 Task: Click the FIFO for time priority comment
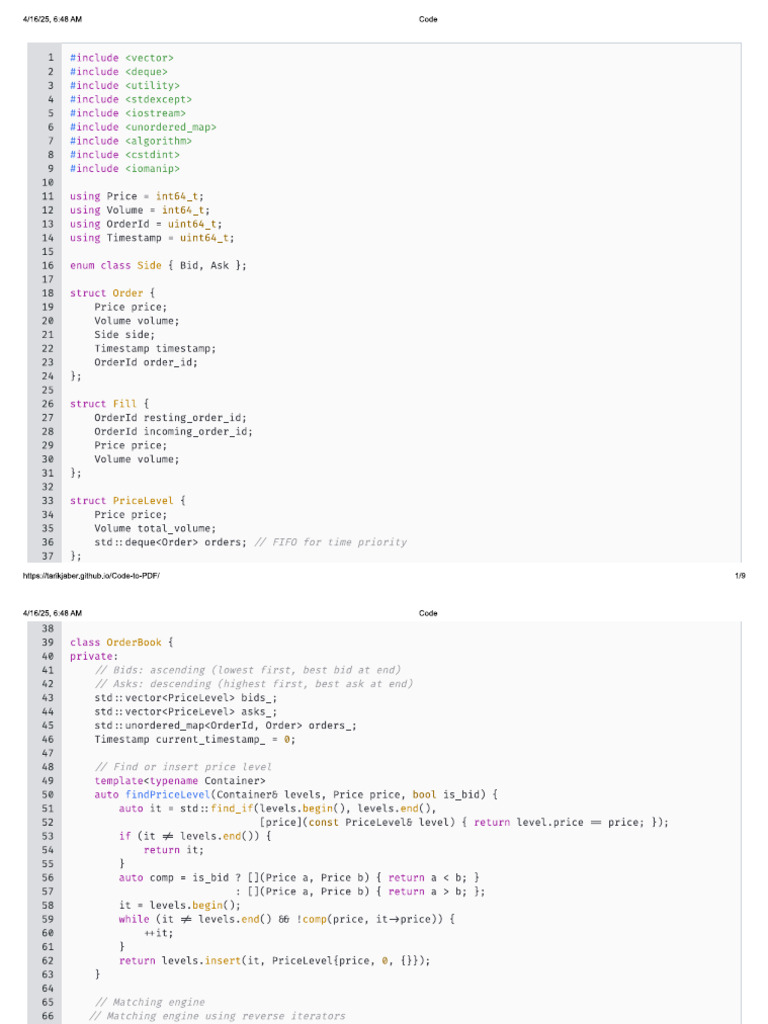coord(330,542)
